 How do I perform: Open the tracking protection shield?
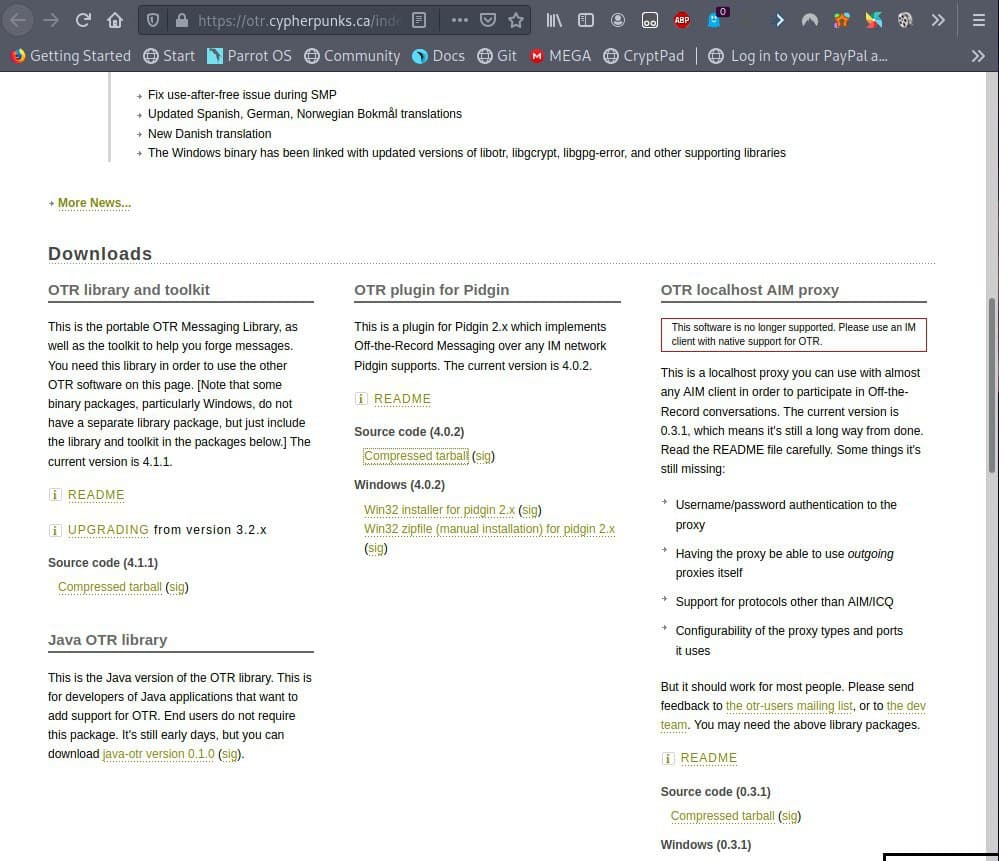[152, 20]
